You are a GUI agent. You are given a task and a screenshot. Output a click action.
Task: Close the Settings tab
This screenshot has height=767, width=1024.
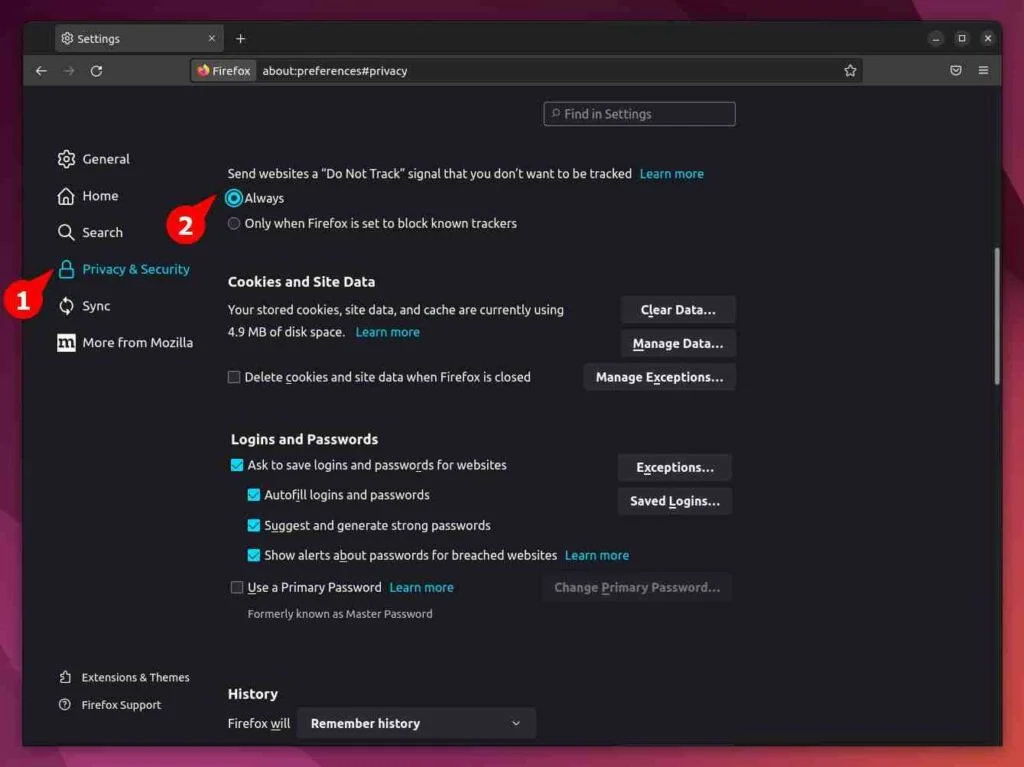[x=212, y=39]
